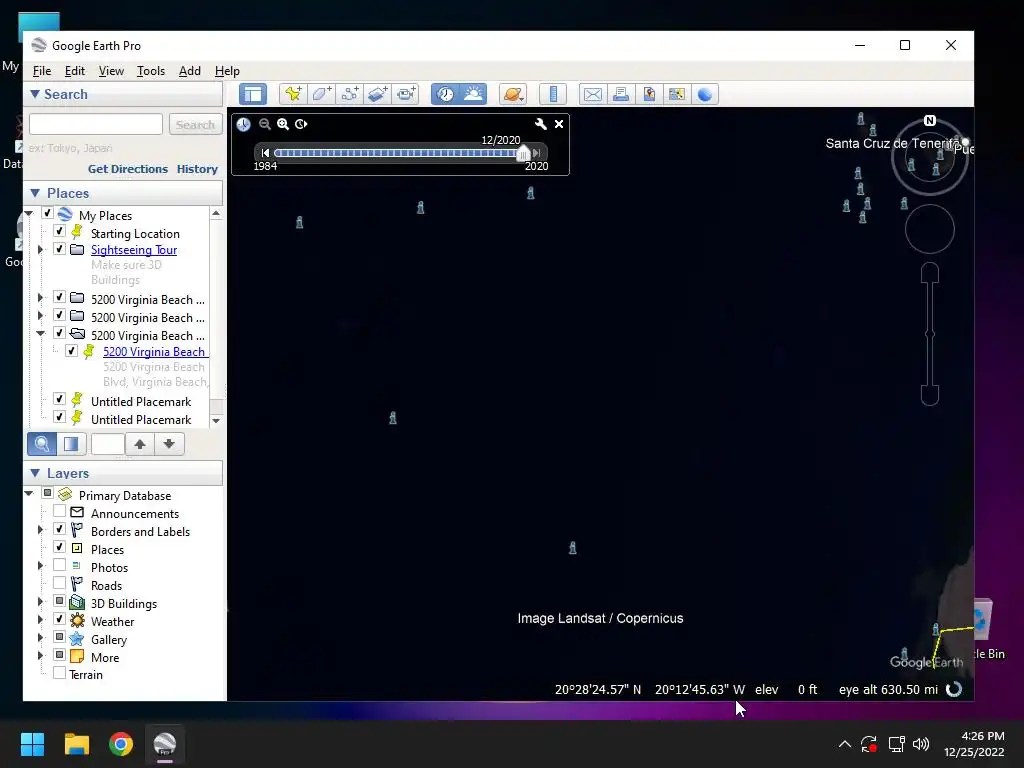This screenshot has height=768, width=1024.
Task: Click Get Directions link
Action: (128, 168)
